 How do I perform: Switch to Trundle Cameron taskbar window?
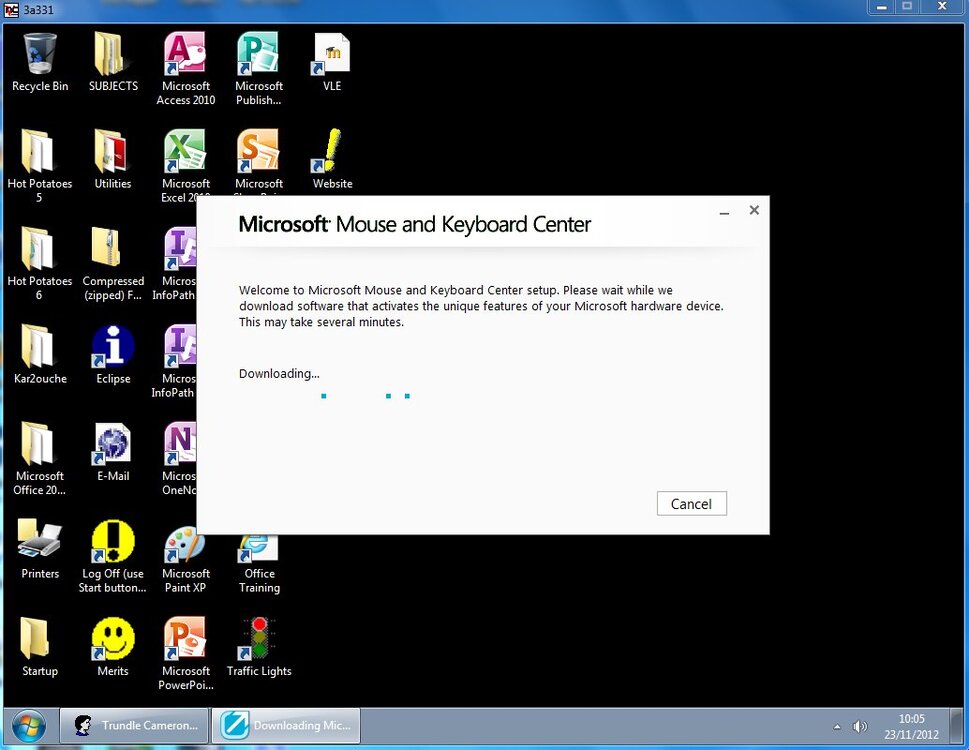click(133, 725)
